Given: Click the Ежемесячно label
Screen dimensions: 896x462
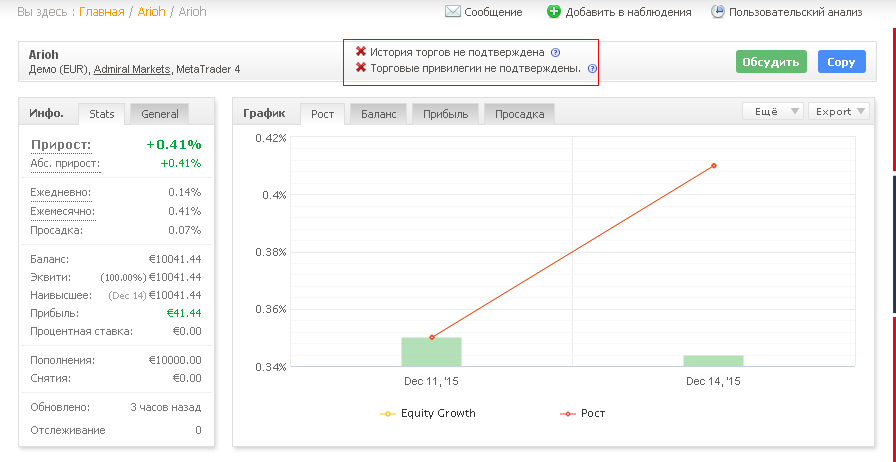Looking at the screenshot, I should (63, 211).
